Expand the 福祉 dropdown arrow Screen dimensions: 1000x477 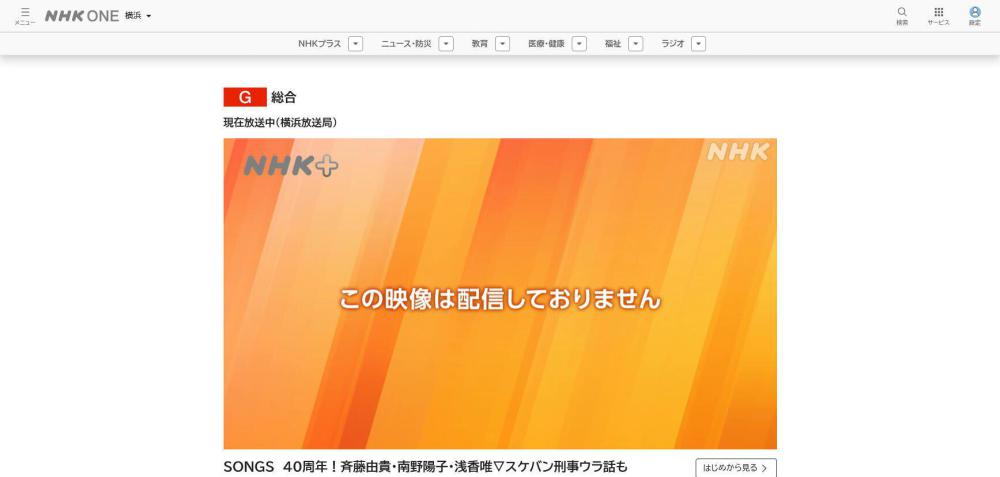coord(635,44)
